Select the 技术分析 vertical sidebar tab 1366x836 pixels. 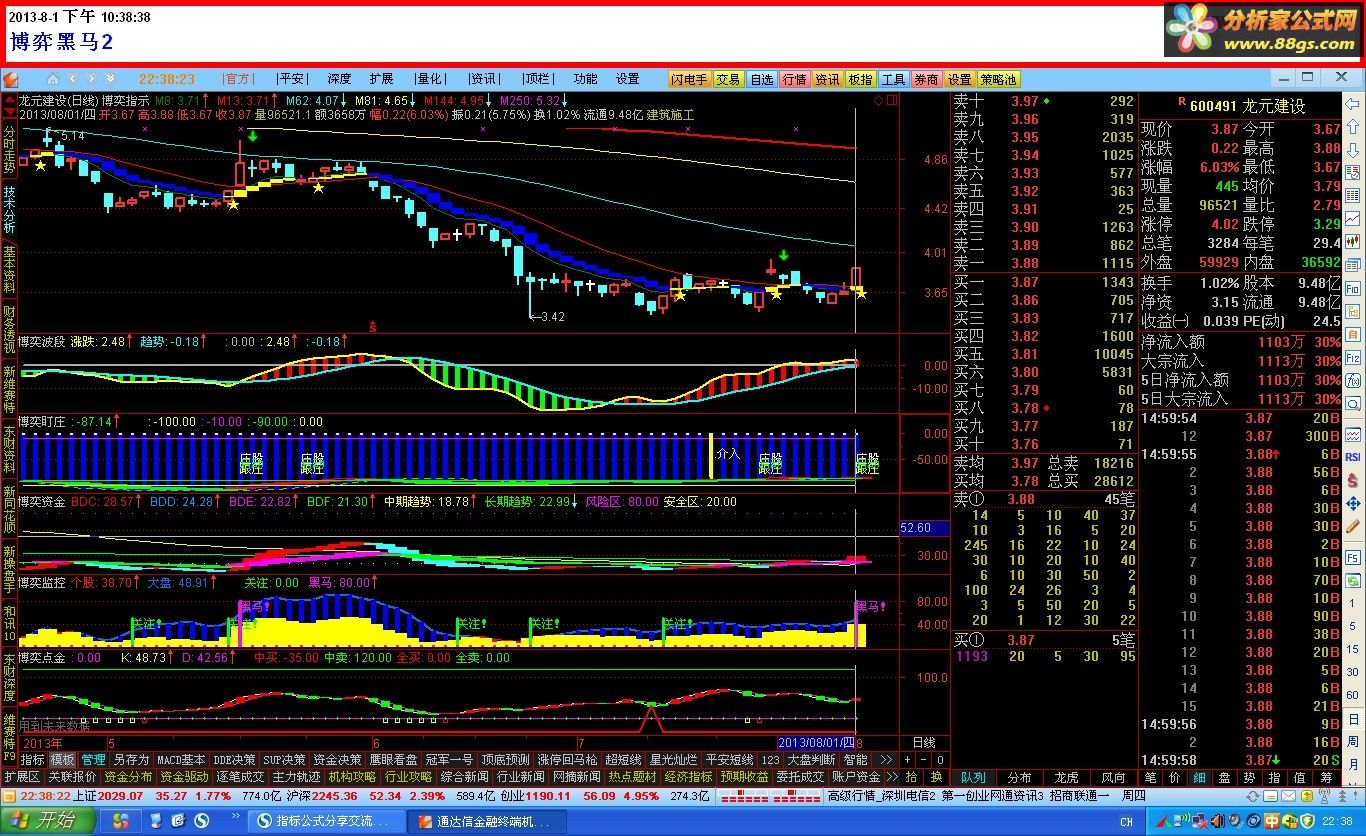(9, 208)
